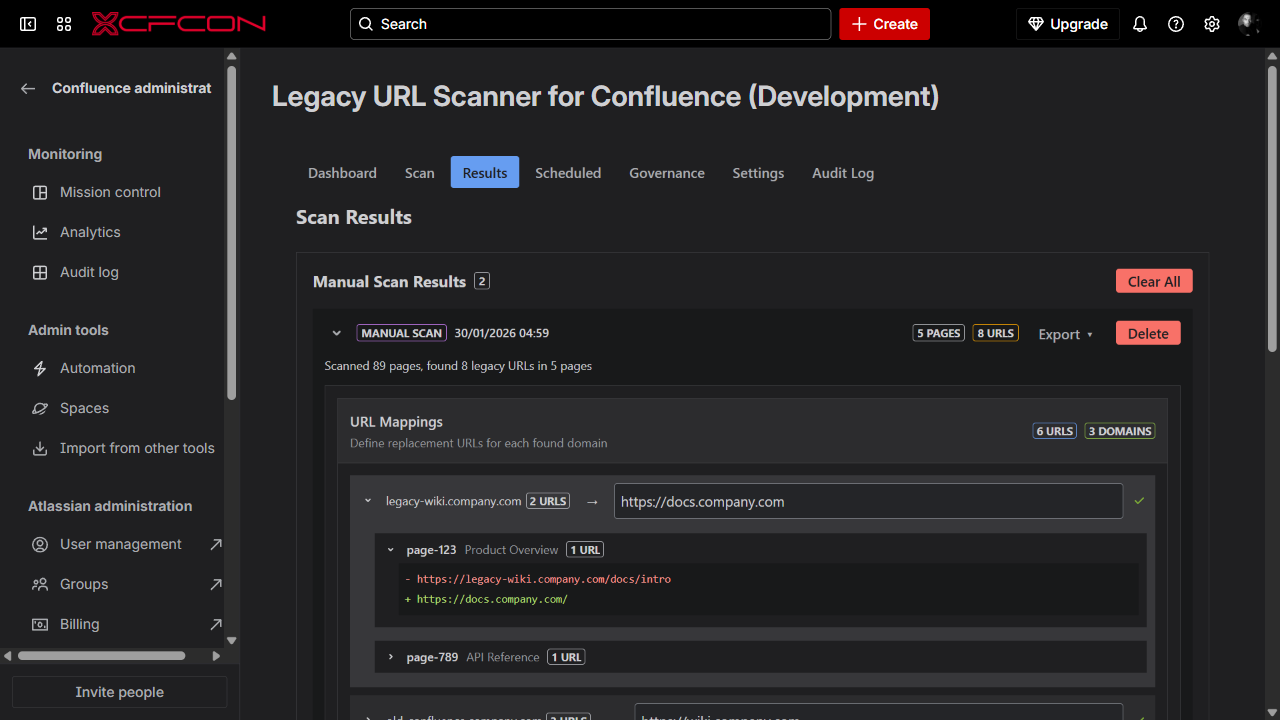Screen dimensions: 1280x720
Task: Click the Upgrade button
Action: point(1068,24)
